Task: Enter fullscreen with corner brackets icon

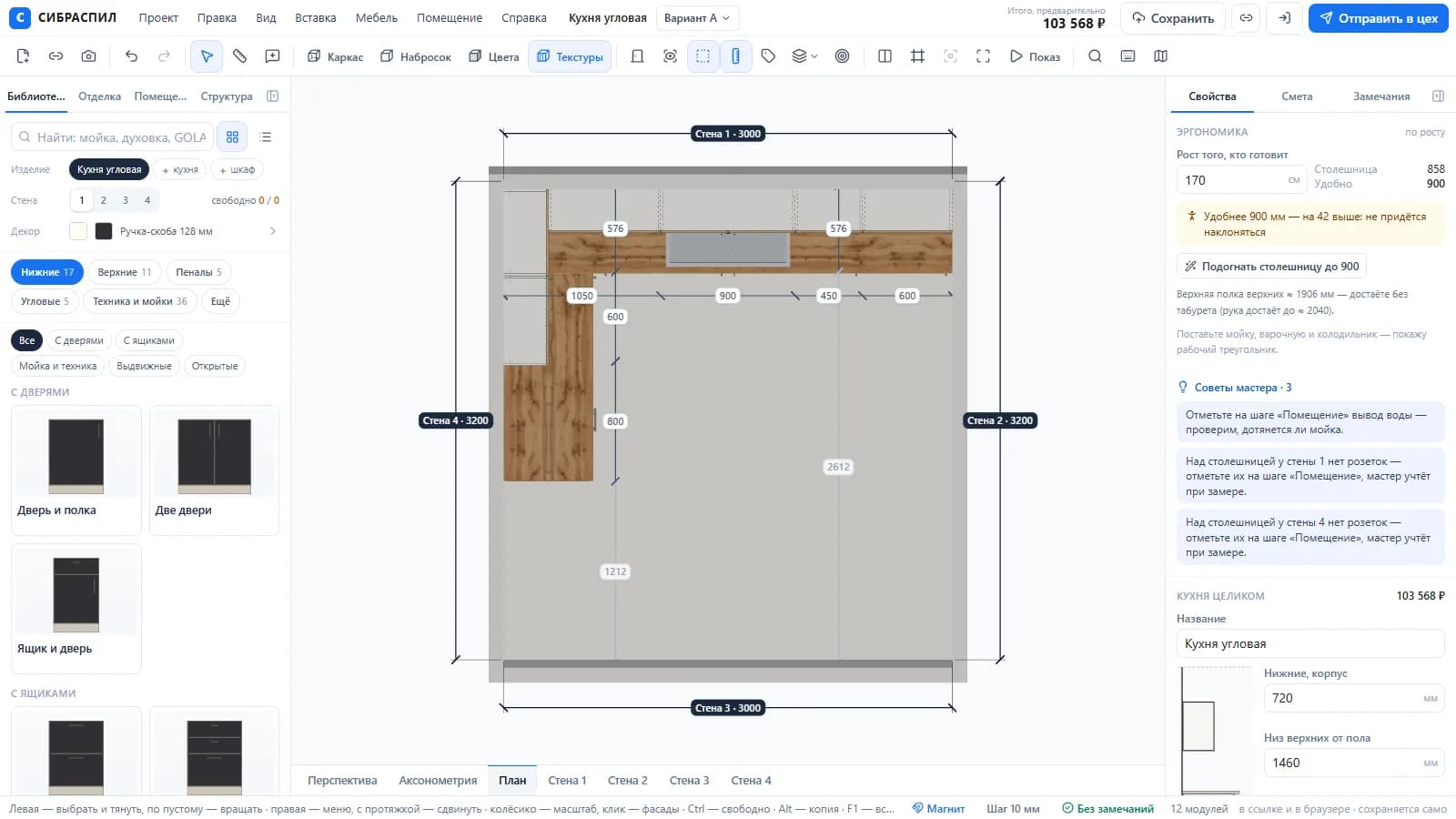Action: tap(983, 56)
